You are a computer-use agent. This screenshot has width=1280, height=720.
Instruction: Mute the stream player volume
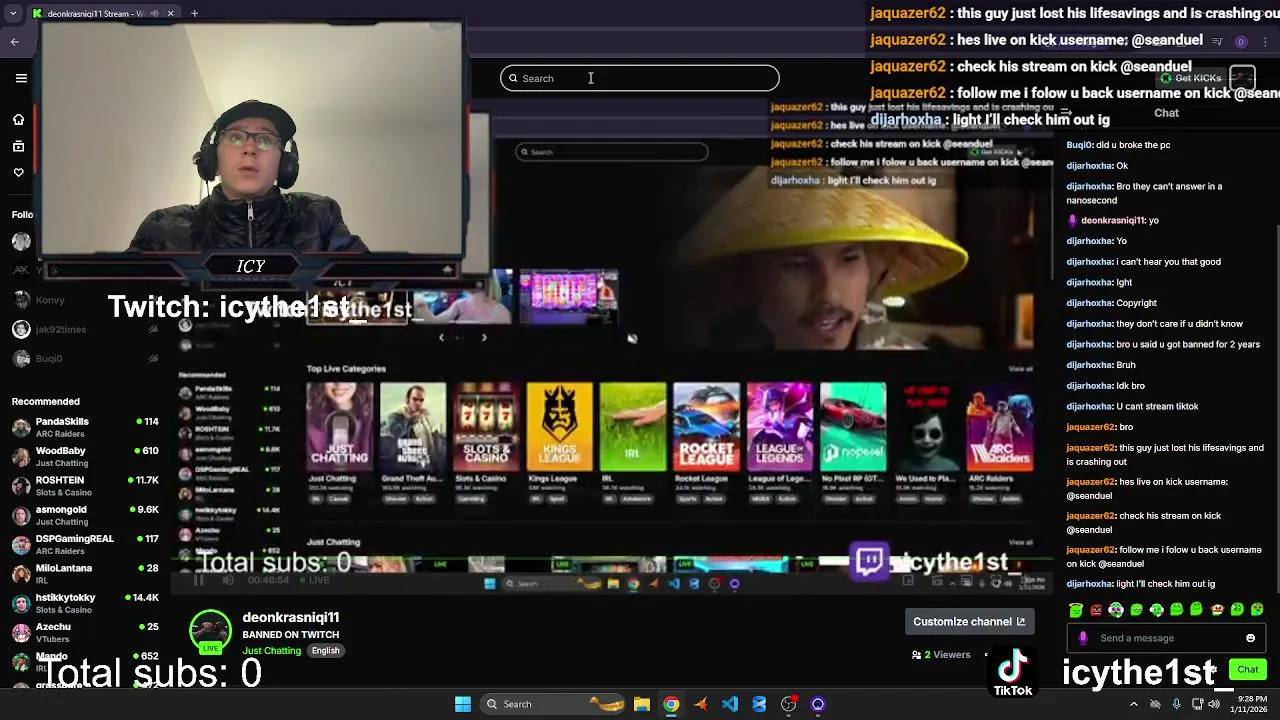(x=228, y=580)
